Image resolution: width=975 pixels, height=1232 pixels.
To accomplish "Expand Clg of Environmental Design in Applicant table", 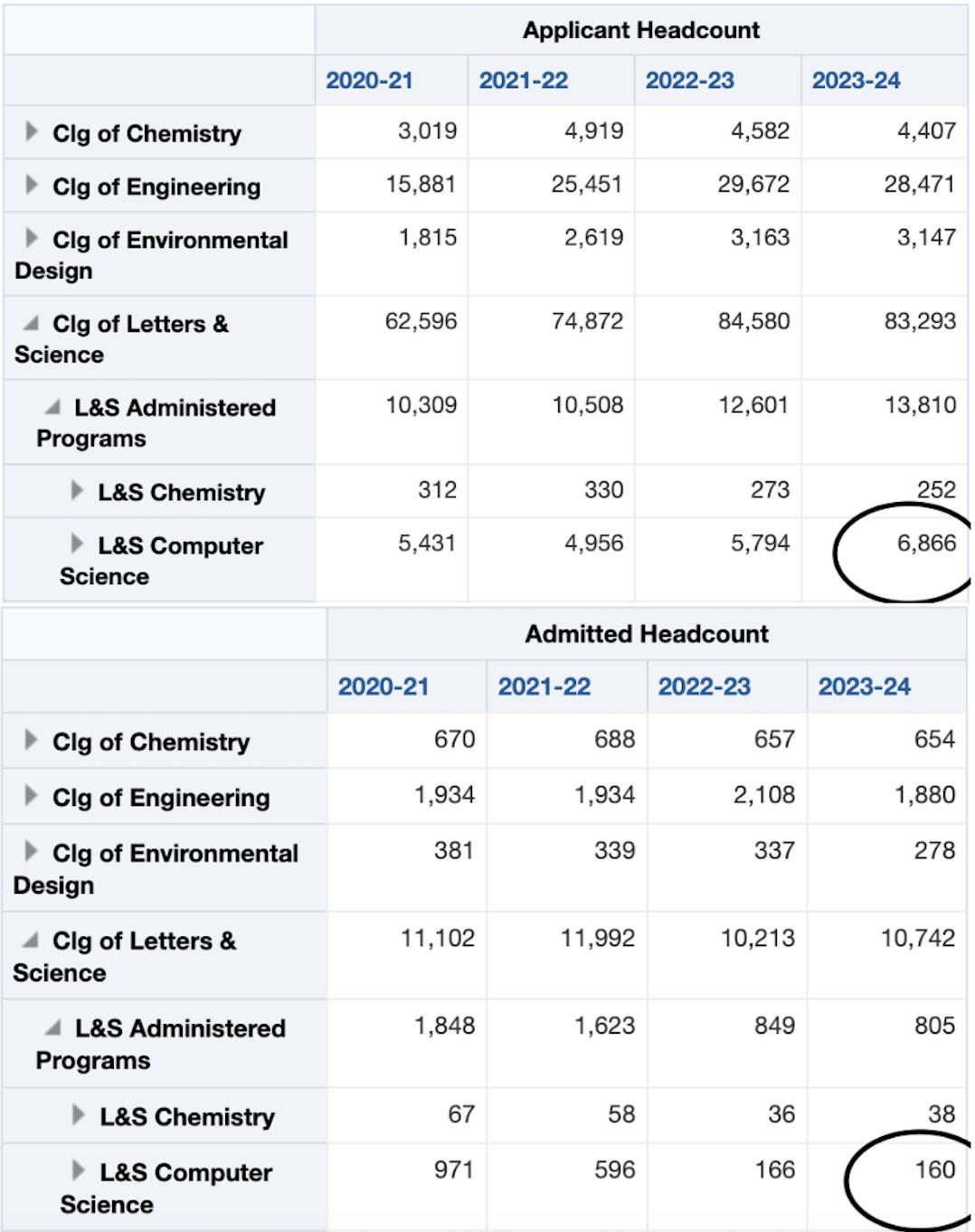I will click(x=32, y=239).
